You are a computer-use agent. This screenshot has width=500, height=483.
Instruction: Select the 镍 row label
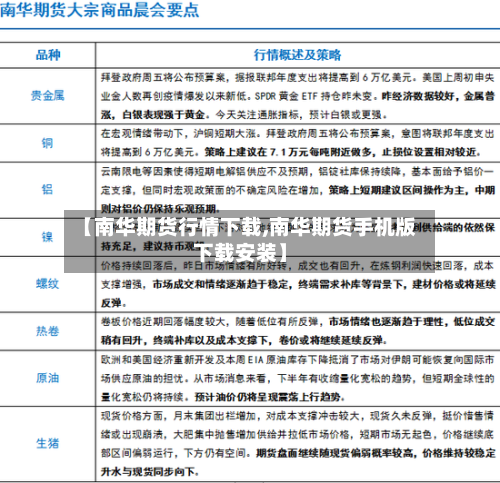[47, 237]
